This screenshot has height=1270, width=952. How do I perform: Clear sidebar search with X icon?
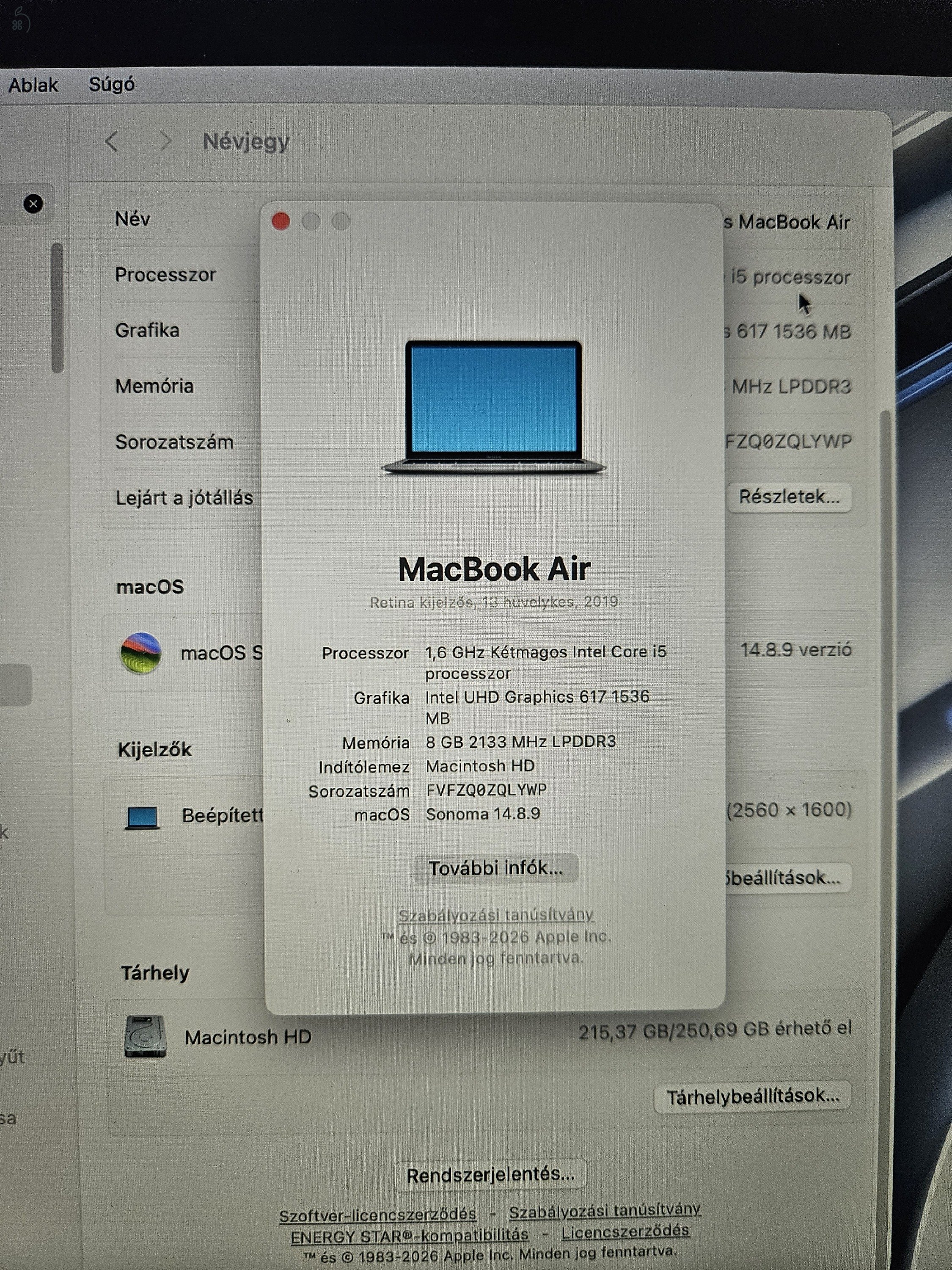pyautogui.click(x=33, y=204)
